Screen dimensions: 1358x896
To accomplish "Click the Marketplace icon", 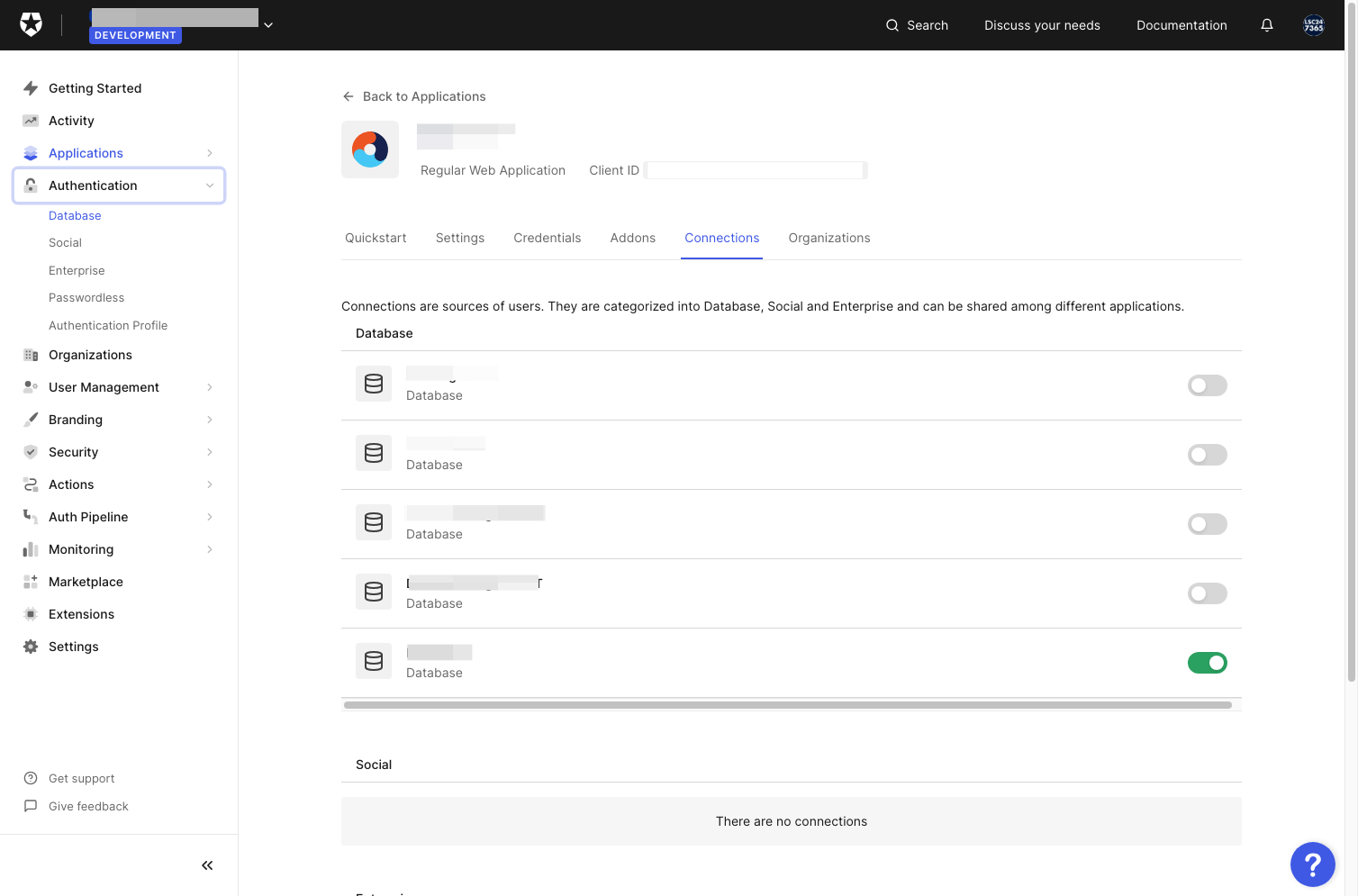I will point(31,582).
